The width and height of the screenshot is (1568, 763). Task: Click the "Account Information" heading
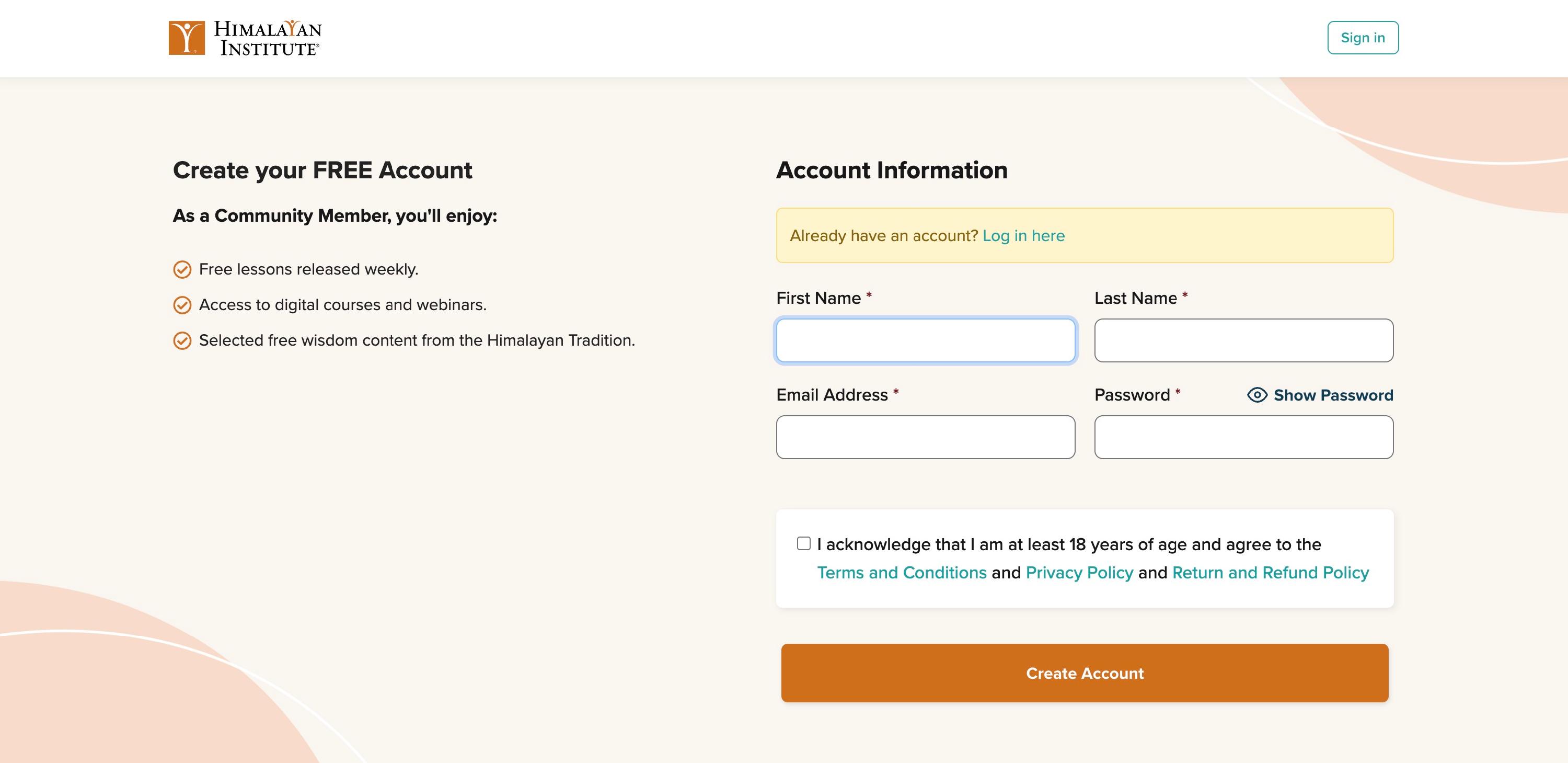coord(892,170)
